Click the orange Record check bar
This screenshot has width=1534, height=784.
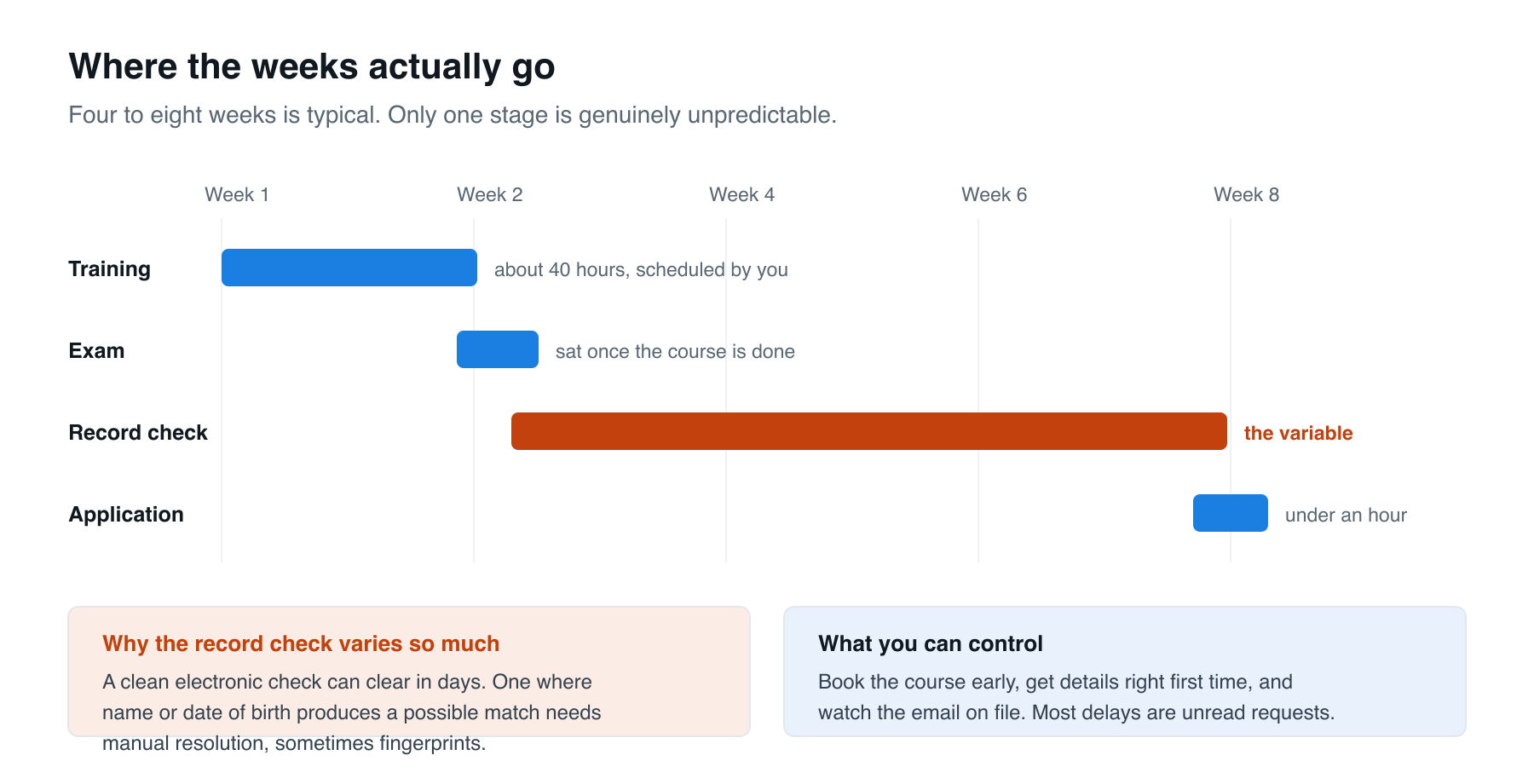[x=869, y=431]
